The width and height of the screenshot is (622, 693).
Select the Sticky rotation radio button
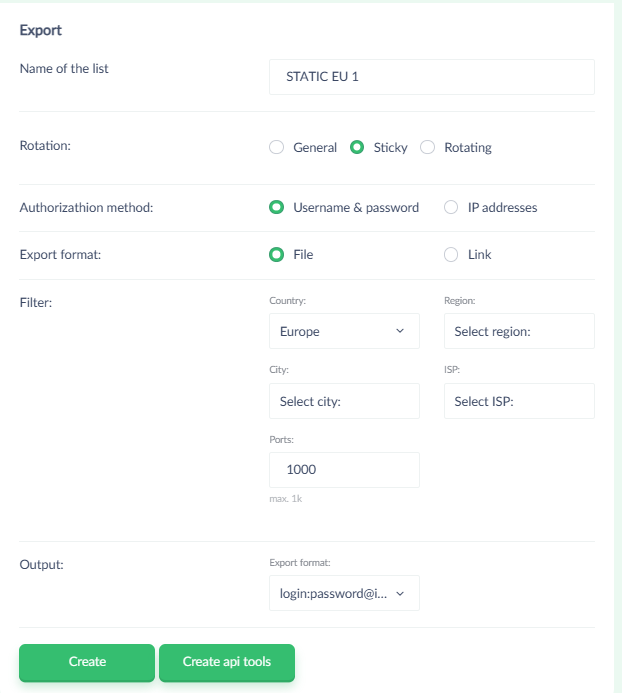(357, 148)
